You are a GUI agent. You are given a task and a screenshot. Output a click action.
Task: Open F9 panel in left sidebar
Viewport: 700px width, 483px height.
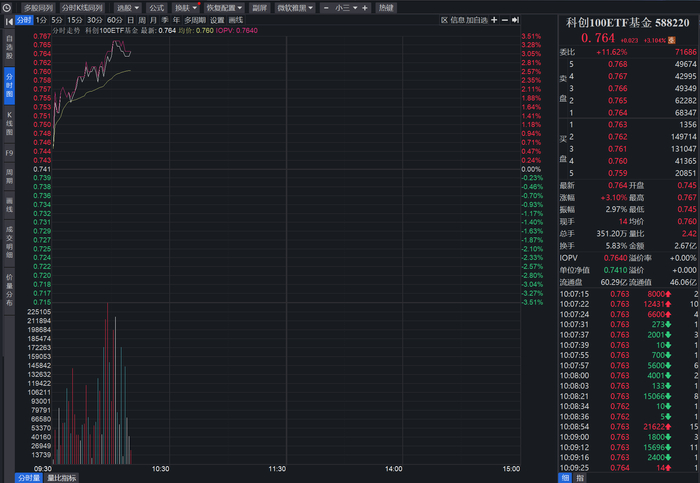pyautogui.click(x=9, y=153)
